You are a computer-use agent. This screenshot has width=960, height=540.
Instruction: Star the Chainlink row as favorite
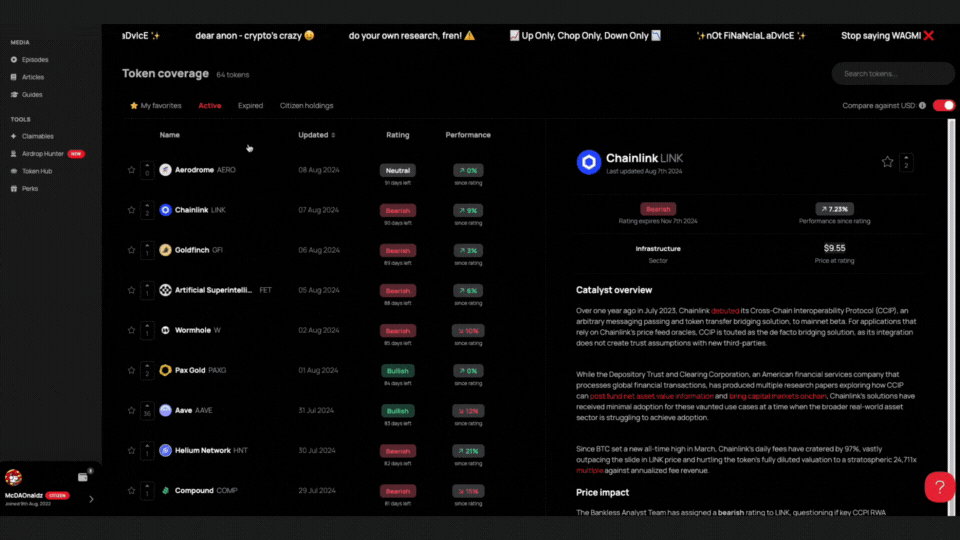click(x=131, y=210)
